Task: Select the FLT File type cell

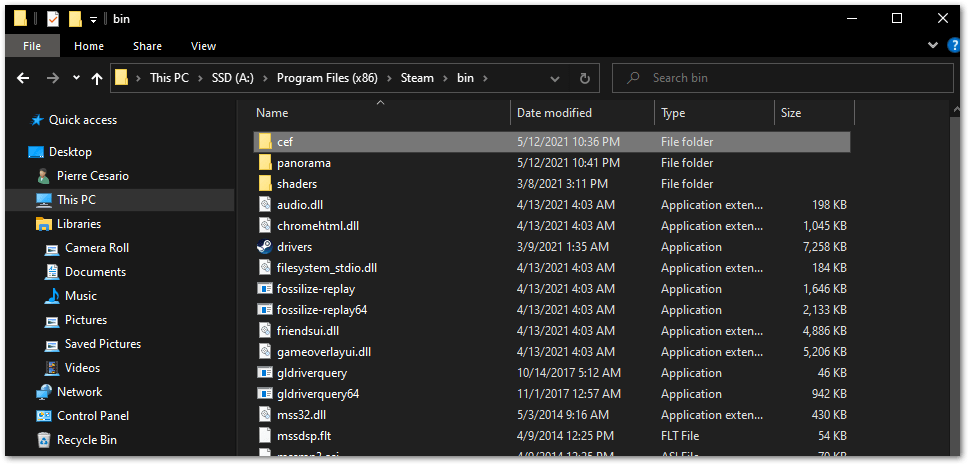Action: 680,436
